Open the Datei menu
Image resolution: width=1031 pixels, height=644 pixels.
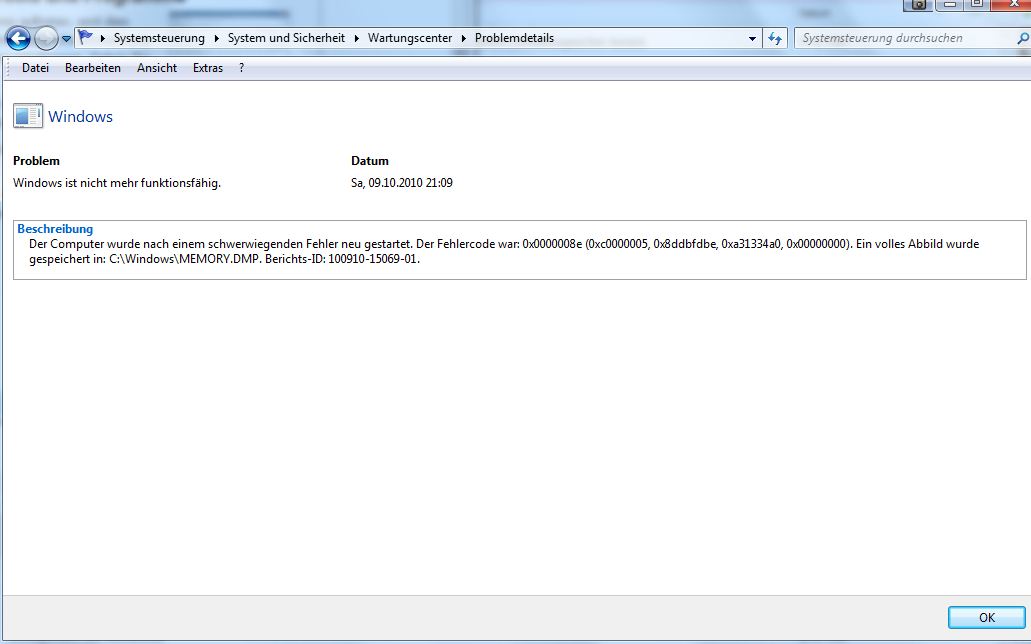click(x=36, y=68)
